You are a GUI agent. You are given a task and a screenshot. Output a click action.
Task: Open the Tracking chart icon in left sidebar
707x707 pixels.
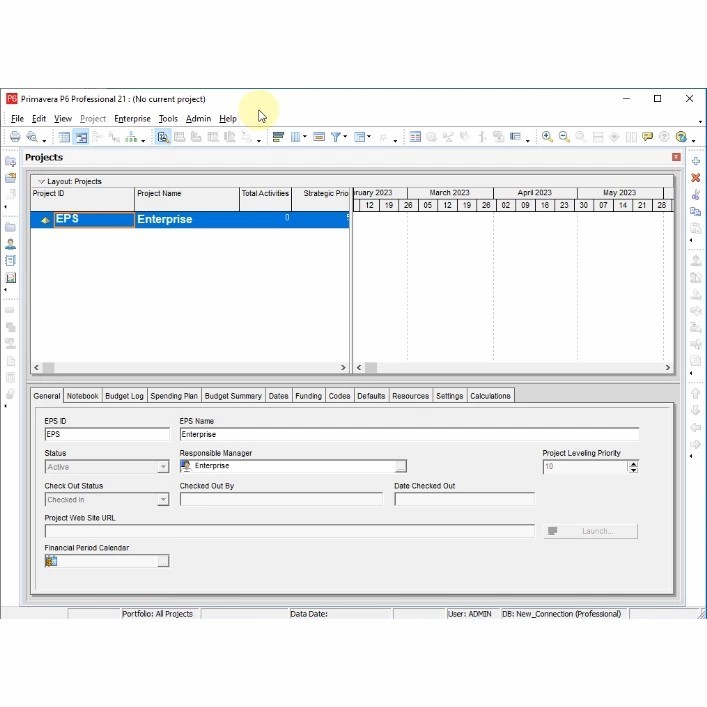pos(10,277)
